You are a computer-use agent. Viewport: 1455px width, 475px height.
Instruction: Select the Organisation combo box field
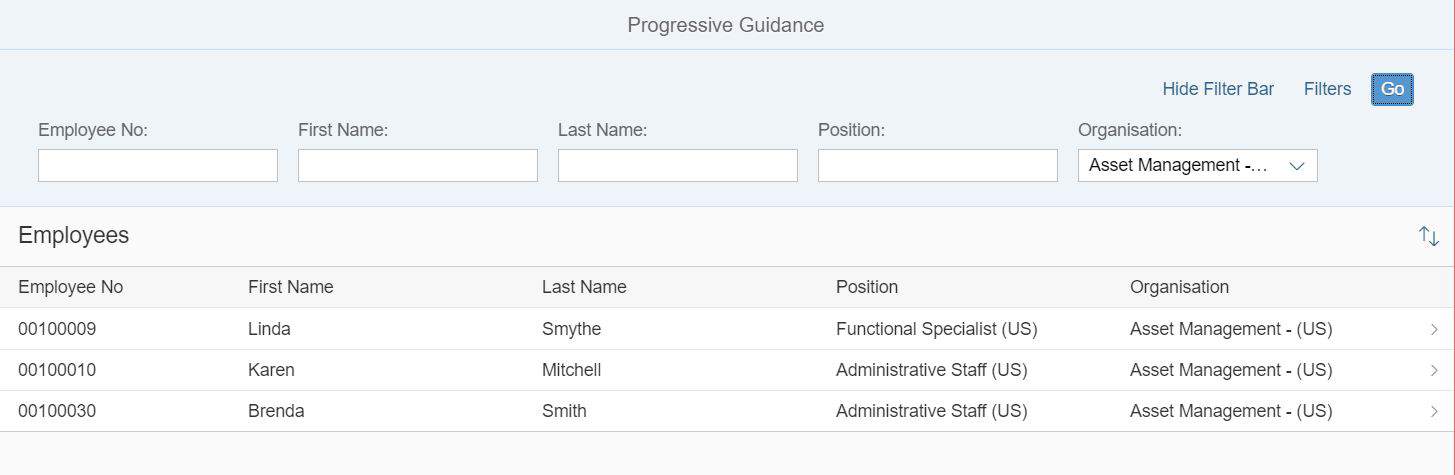pos(1198,166)
